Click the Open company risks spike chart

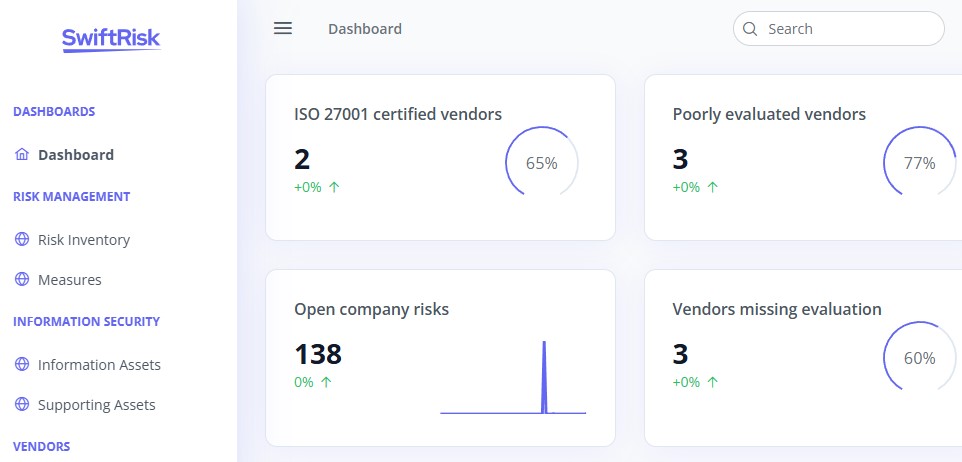(x=513, y=377)
